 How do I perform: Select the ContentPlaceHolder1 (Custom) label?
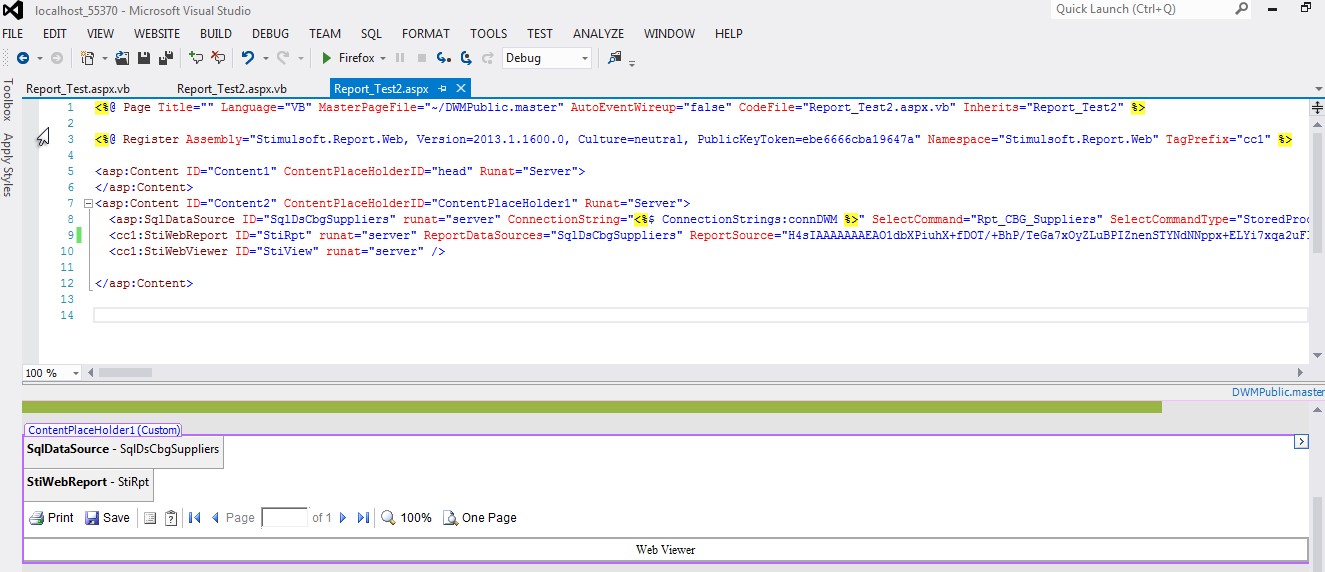tap(104, 430)
